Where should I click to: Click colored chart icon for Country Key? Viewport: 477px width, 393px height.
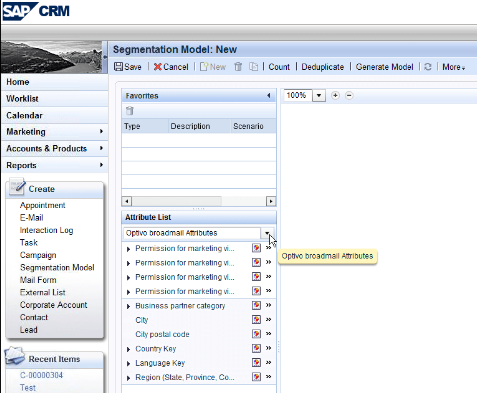256,348
